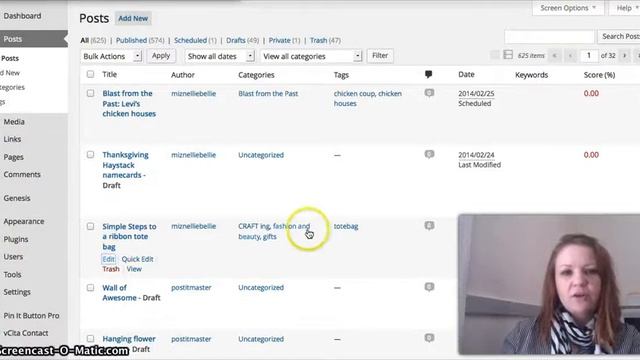Open comments bubble for Hanging flower post
The height and width of the screenshot is (360, 640).
[x=429, y=338]
